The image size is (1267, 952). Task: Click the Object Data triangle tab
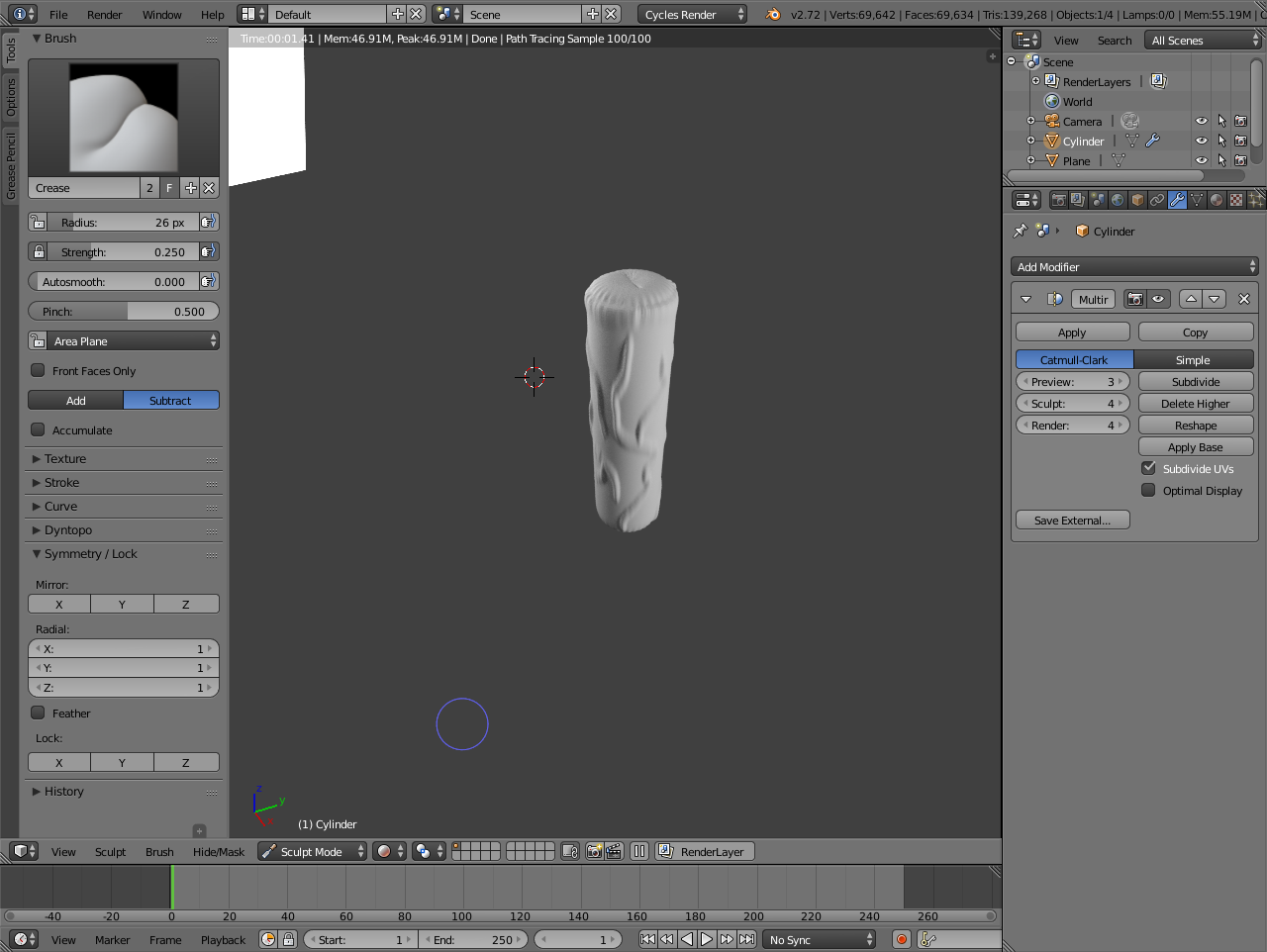tap(1197, 200)
